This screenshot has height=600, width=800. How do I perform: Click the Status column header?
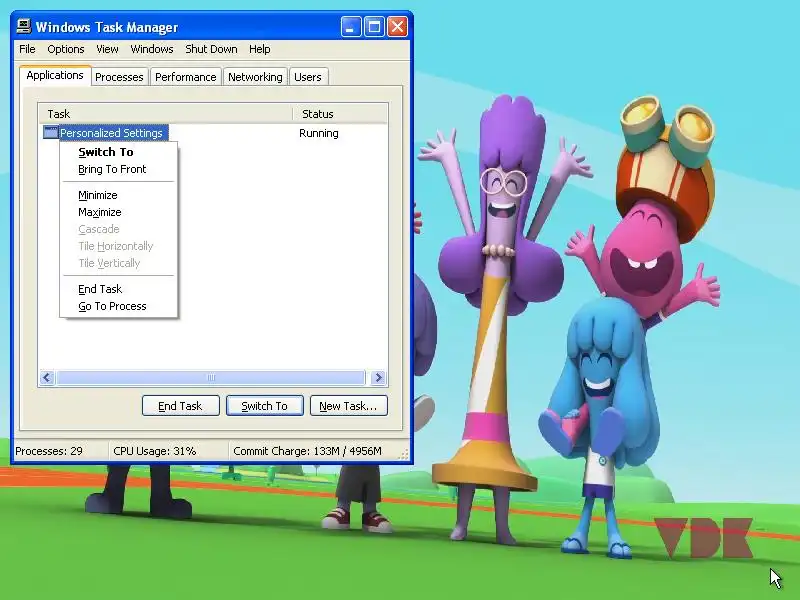(x=340, y=114)
